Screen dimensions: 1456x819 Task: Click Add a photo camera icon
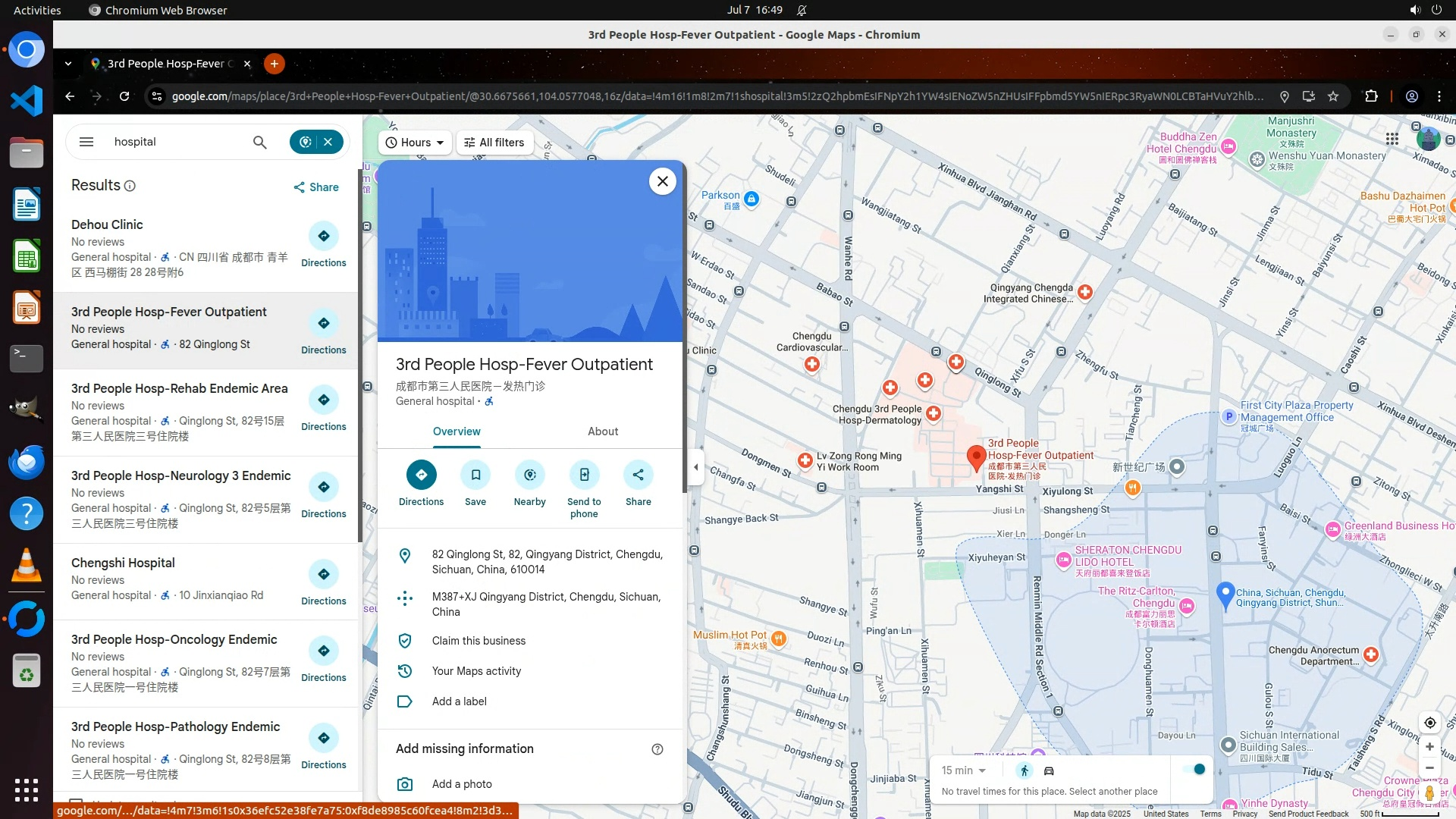[405, 784]
